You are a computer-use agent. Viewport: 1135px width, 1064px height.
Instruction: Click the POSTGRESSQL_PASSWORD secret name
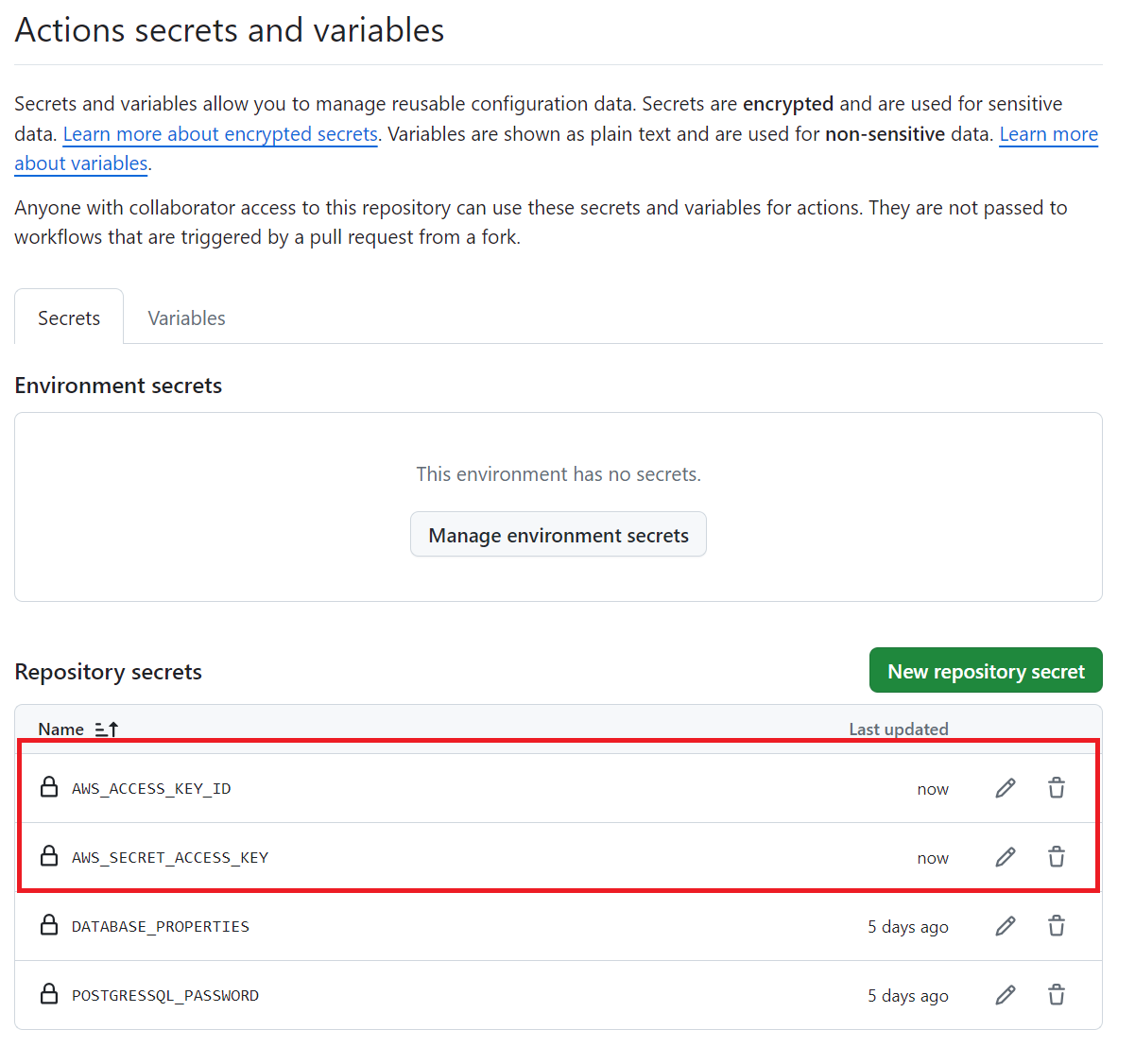165,996
